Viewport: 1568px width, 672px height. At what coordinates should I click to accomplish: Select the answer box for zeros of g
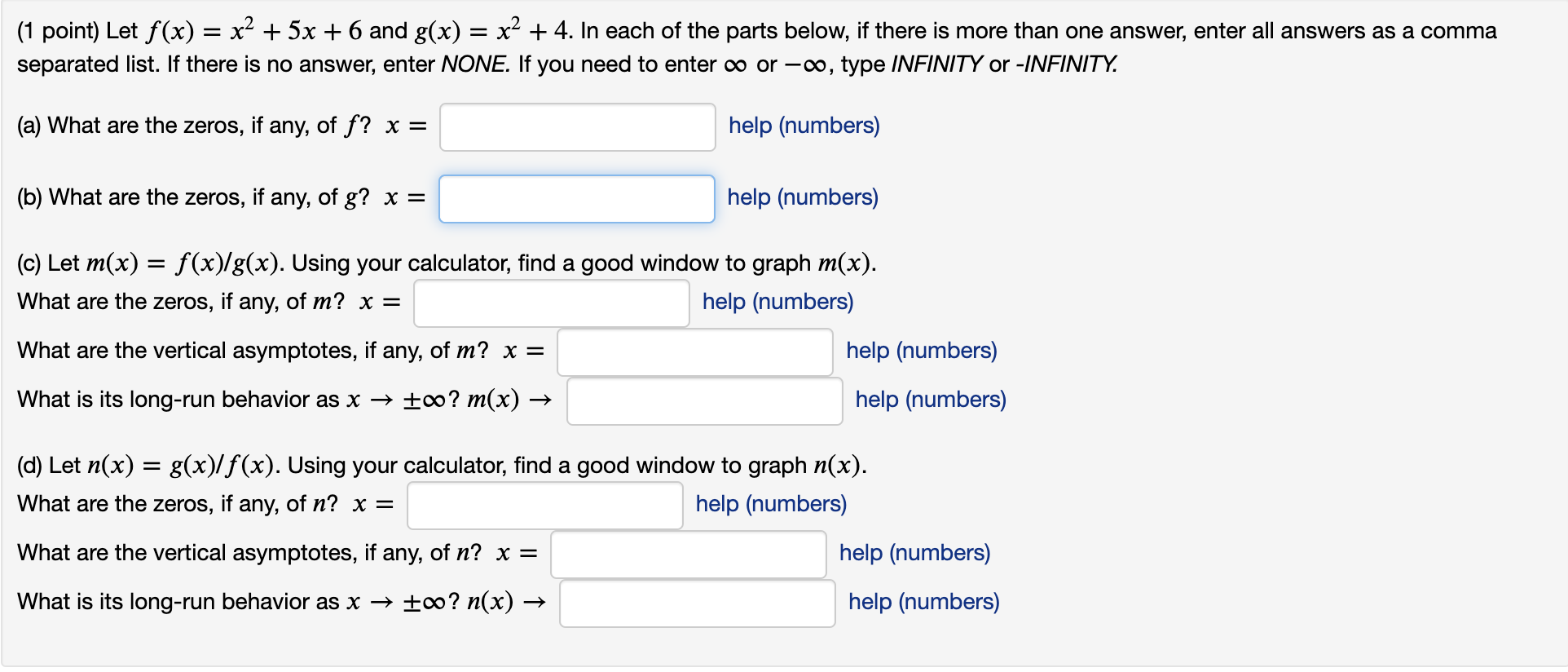(x=576, y=198)
